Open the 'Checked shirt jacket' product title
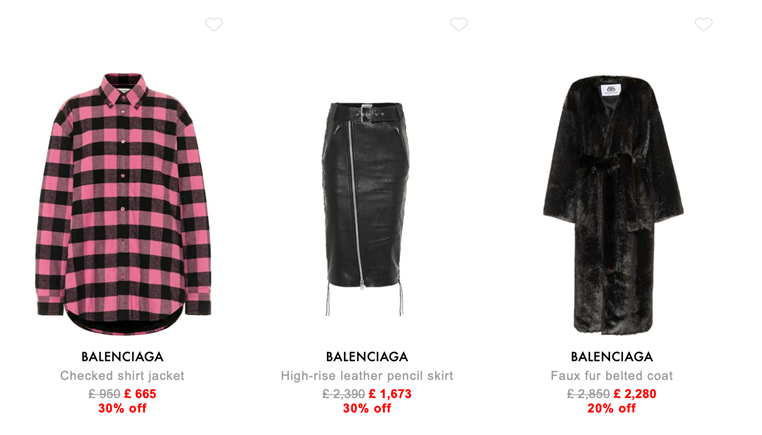 [x=122, y=376]
